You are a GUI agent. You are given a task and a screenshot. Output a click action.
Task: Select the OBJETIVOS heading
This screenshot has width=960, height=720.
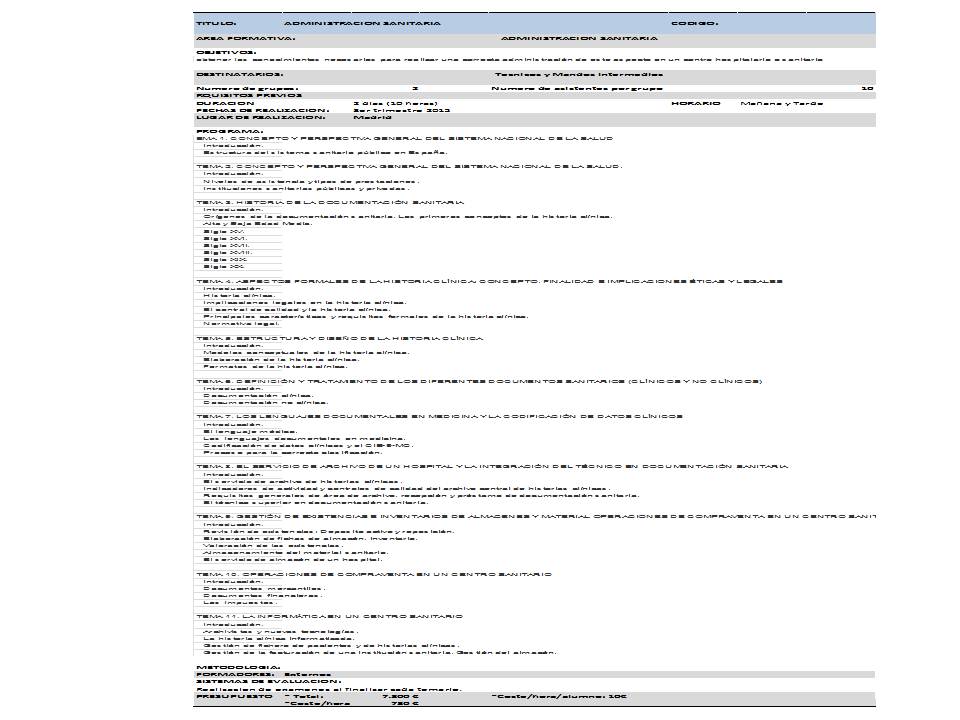(225, 51)
